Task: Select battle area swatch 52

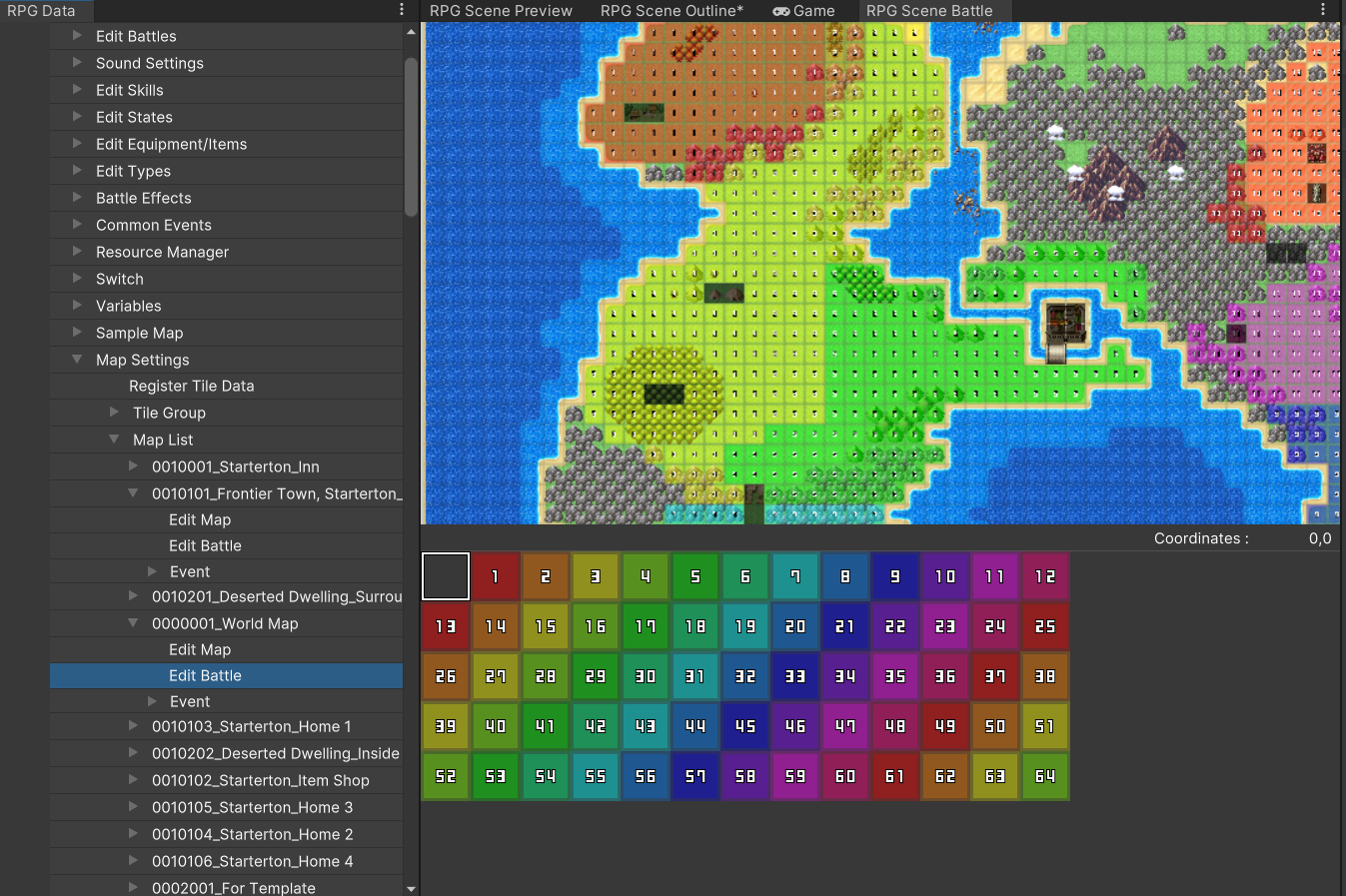Action: tap(446, 776)
